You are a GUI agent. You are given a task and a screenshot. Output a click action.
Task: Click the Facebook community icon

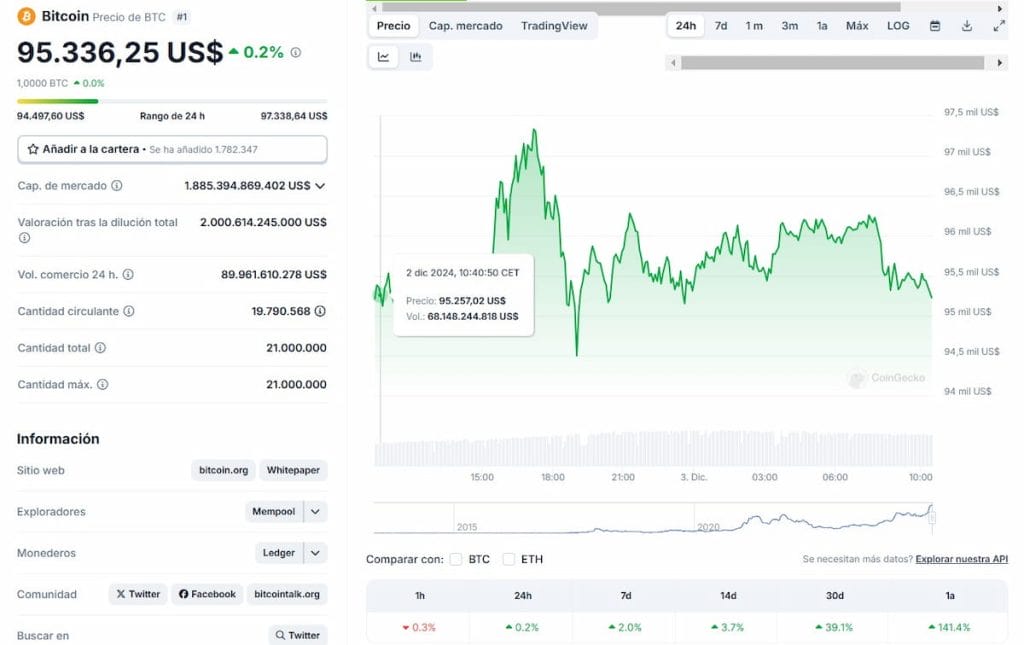pyautogui.click(x=207, y=594)
